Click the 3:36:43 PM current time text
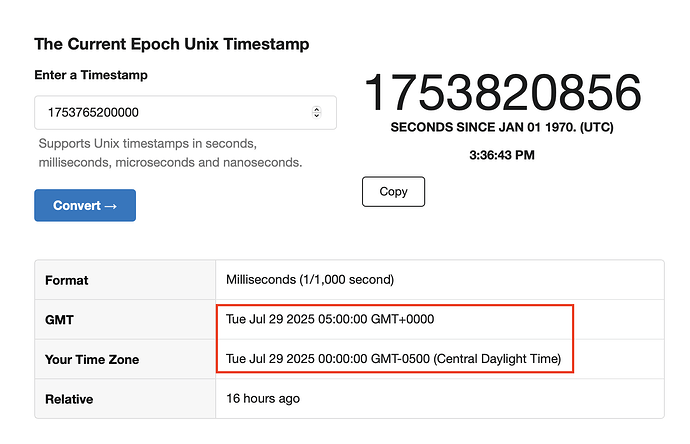 502,155
